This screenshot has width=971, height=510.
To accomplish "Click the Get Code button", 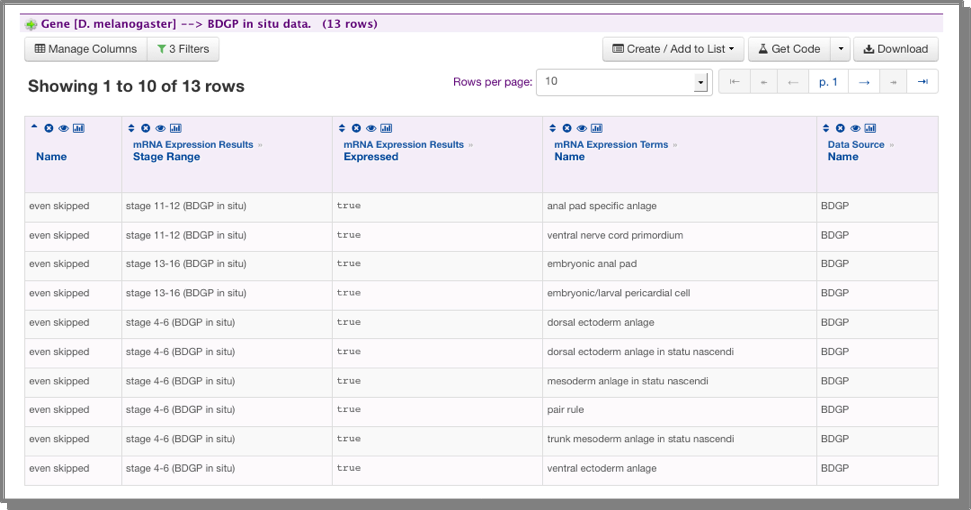I will point(790,49).
